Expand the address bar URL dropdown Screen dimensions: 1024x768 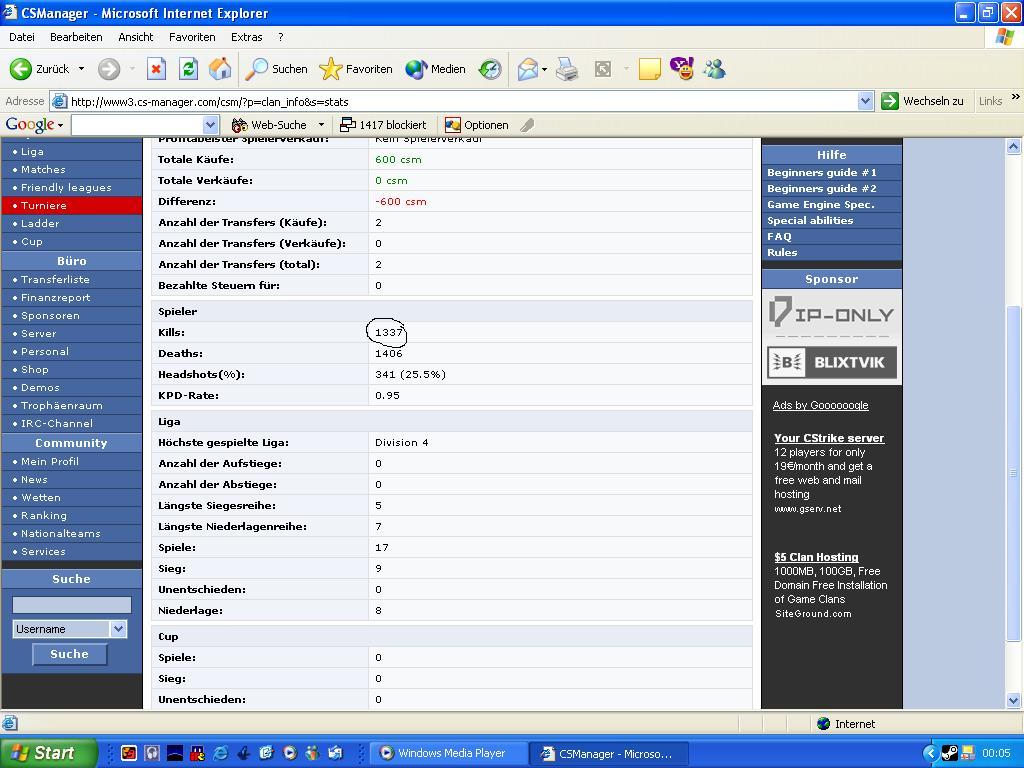click(865, 101)
